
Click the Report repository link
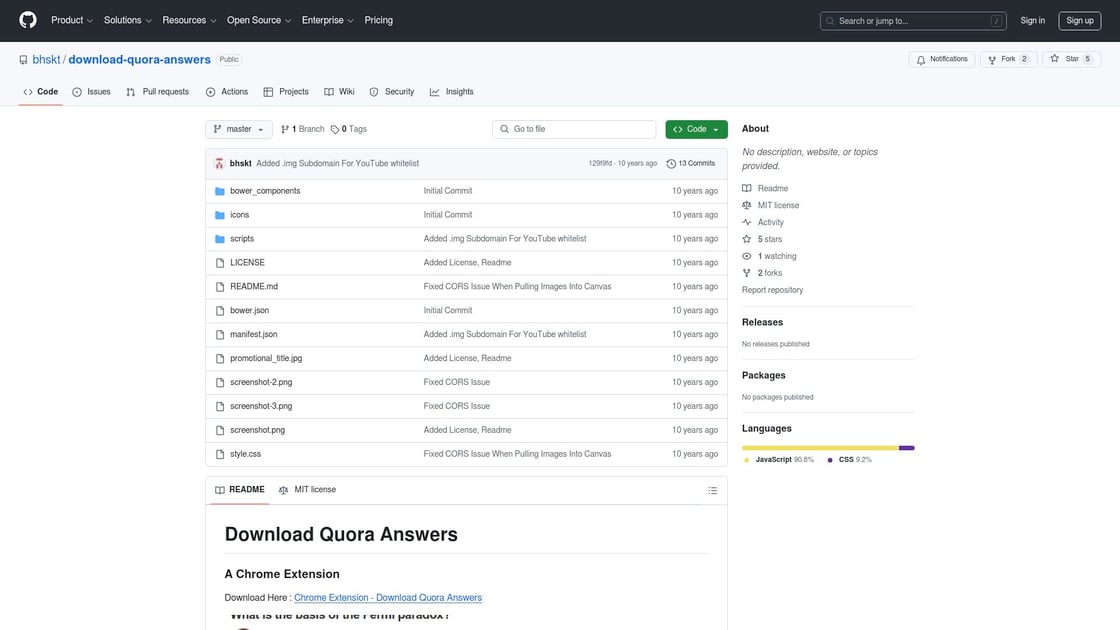point(772,290)
